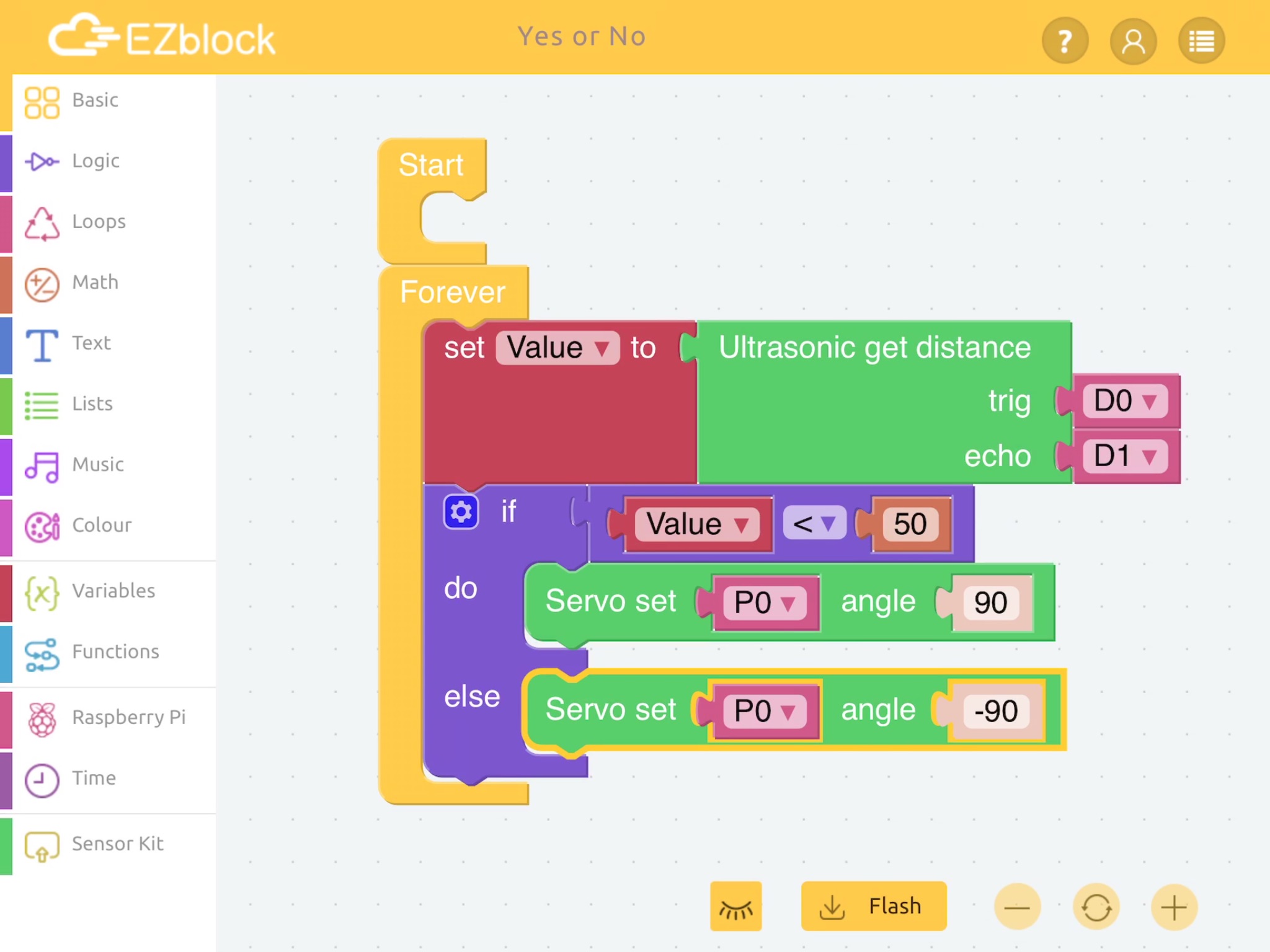
Task: Open the Sensor Kit category
Action: pyautogui.click(x=117, y=844)
